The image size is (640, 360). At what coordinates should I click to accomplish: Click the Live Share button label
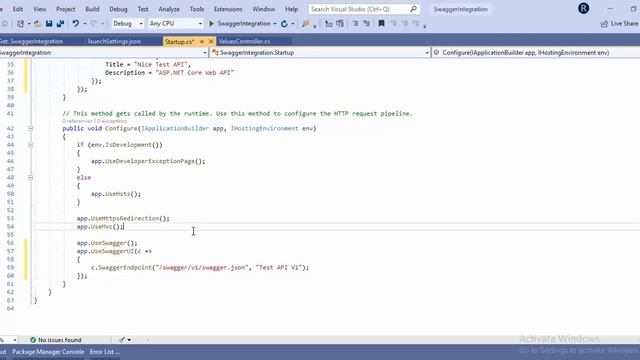pyautogui.click(x=624, y=24)
